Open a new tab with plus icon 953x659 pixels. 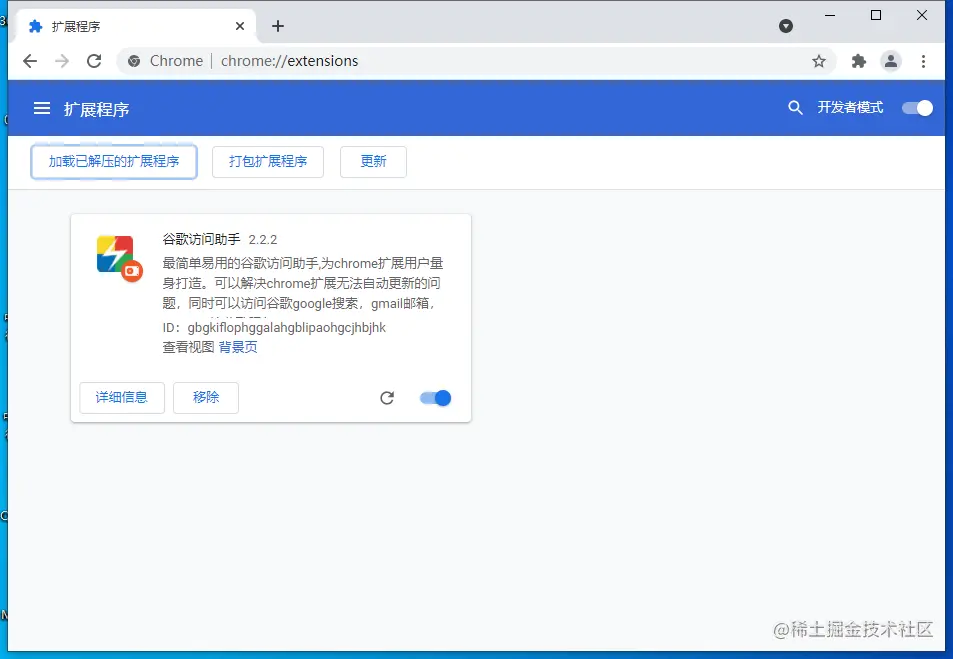[278, 26]
